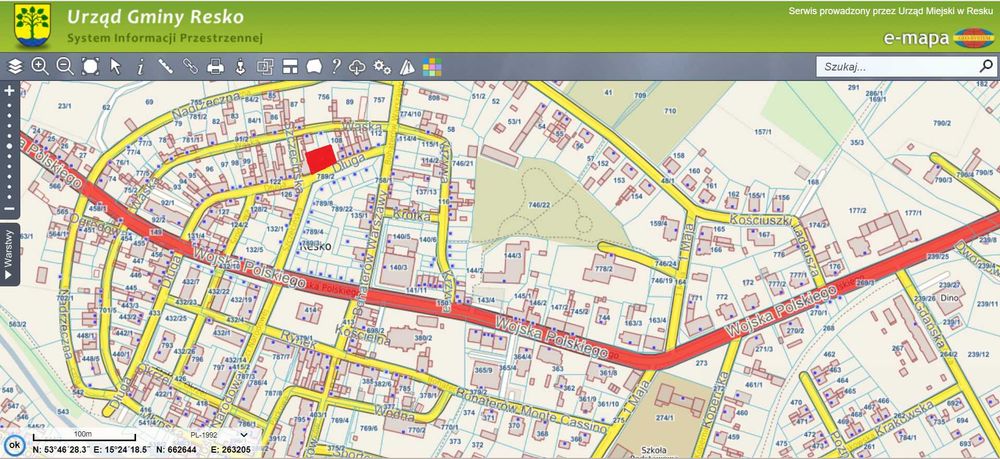Open the PL-1992 coordinate system dropdown
The image size is (1000, 459).
[x=219, y=435]
